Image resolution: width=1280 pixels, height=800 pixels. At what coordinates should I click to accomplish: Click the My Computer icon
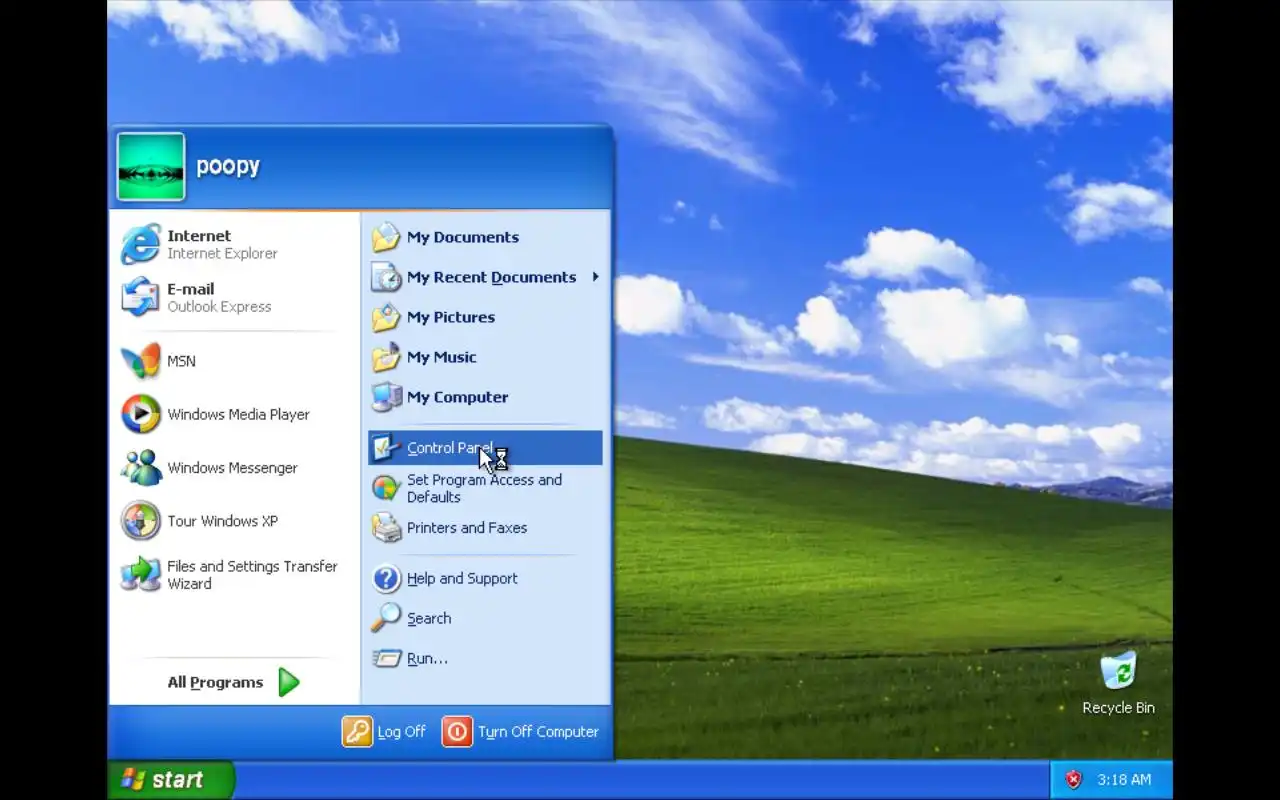(386, 397)
